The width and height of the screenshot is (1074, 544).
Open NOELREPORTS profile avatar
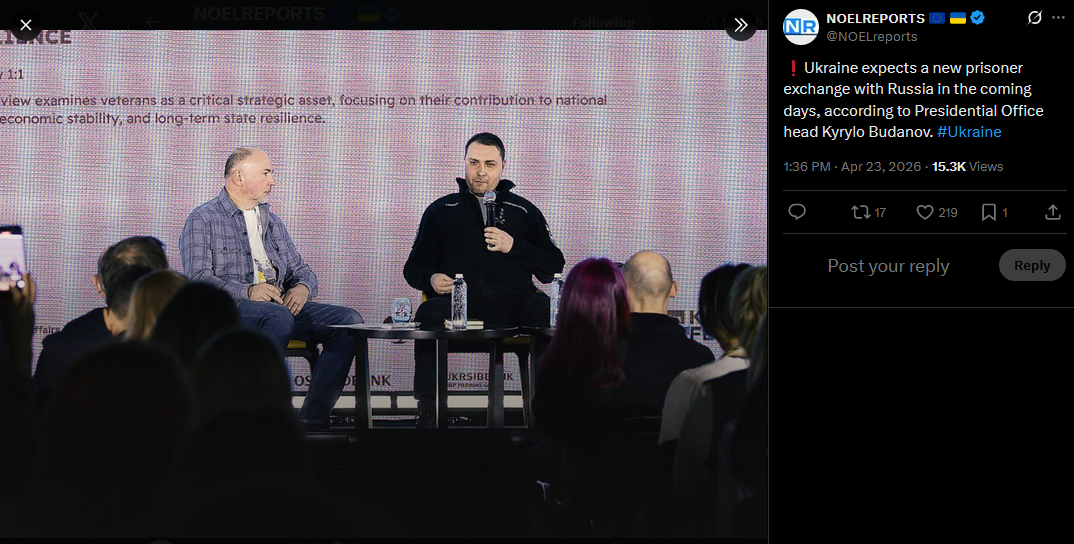click(x=801, y=27)
